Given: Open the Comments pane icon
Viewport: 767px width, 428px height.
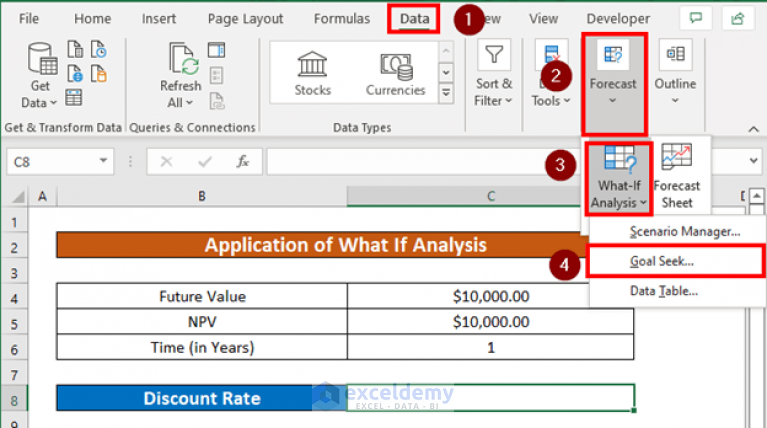Looking at the screenshot, I should [696, 19].
